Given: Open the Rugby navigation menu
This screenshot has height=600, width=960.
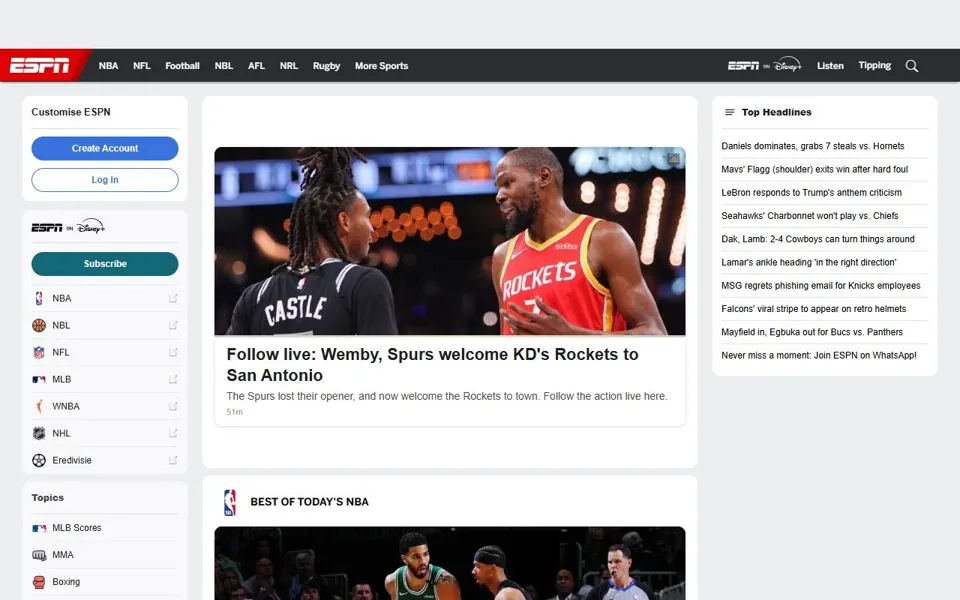Looking at the screenshot, I should [326, 66].
